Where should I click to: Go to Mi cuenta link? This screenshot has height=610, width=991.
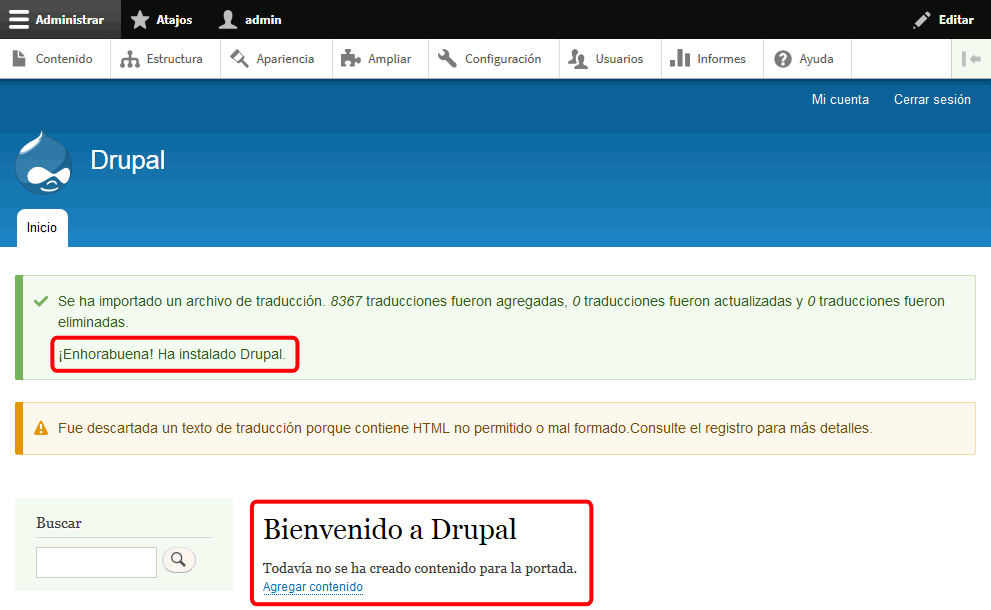pyautogui.click(x=840, y=99)
